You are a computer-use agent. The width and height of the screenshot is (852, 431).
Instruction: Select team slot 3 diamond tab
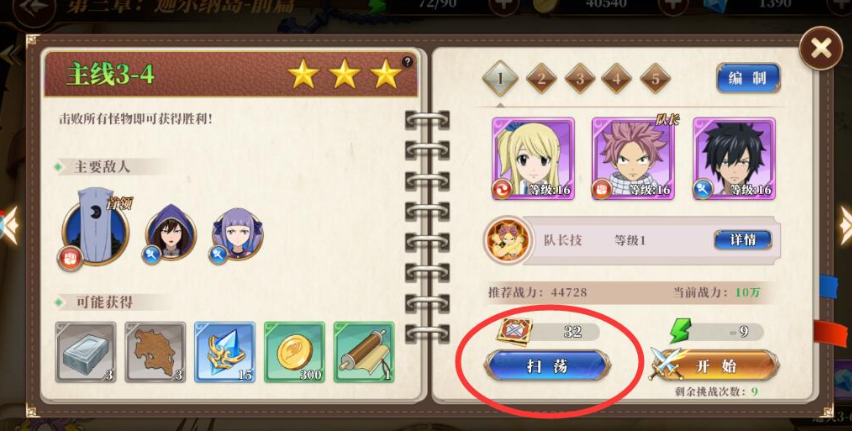[579, 78]
